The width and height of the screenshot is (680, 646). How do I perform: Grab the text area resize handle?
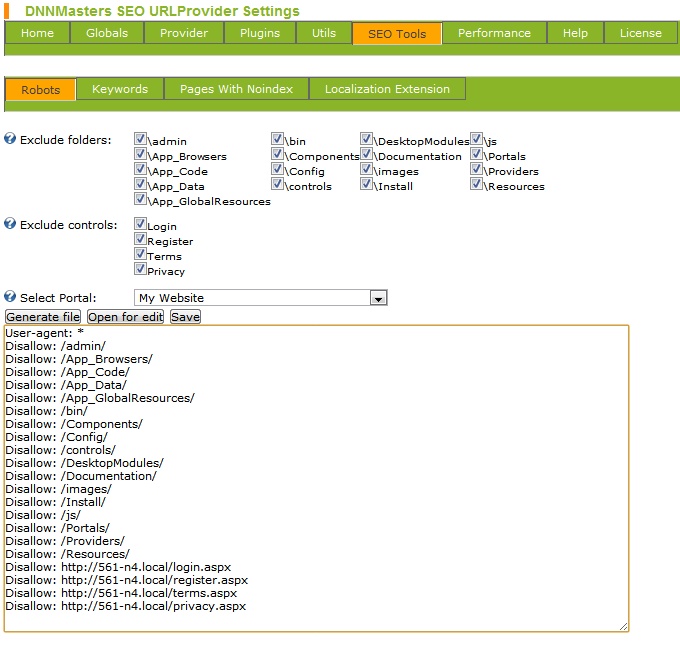tap(624, 626)
